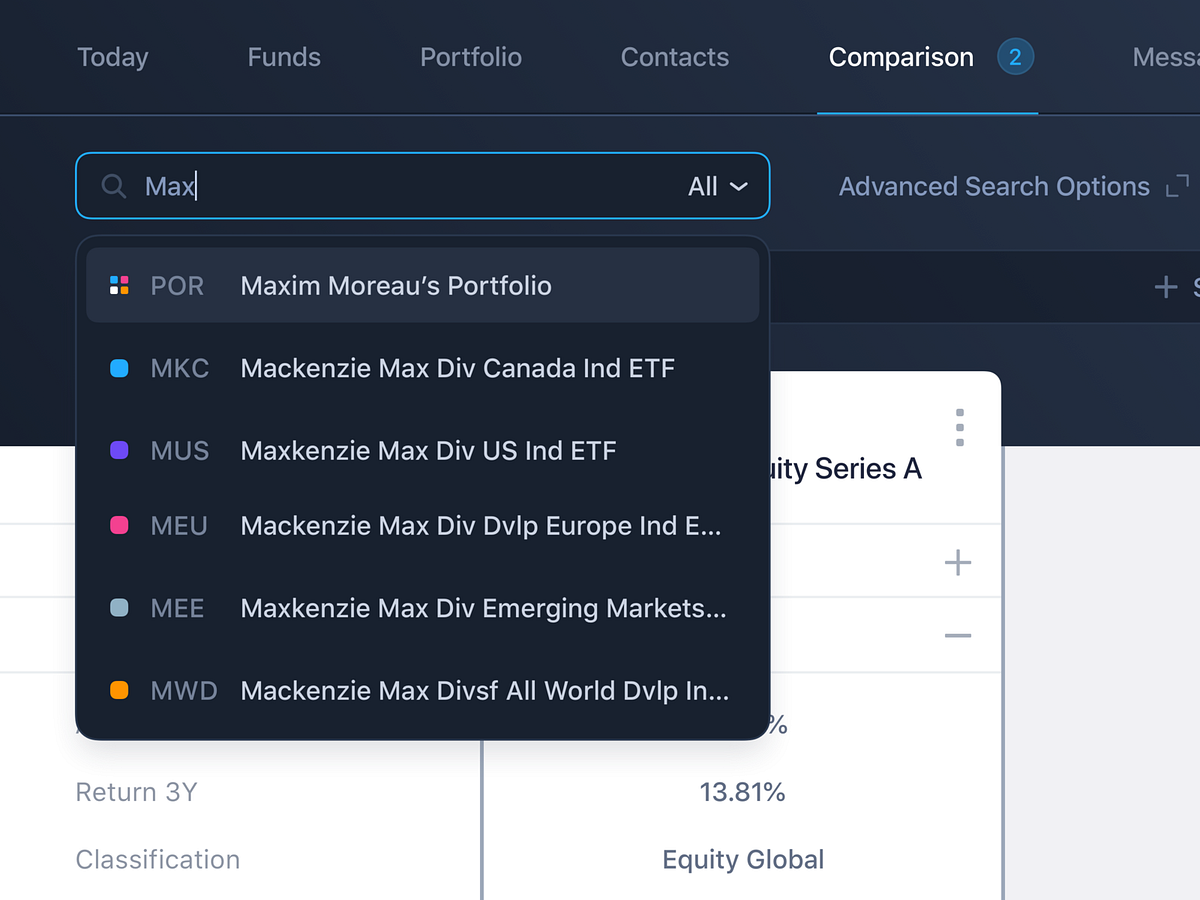Open the All filter dropdown
Viewport: 1200px width, 900px height.
[x=718, y=186]
